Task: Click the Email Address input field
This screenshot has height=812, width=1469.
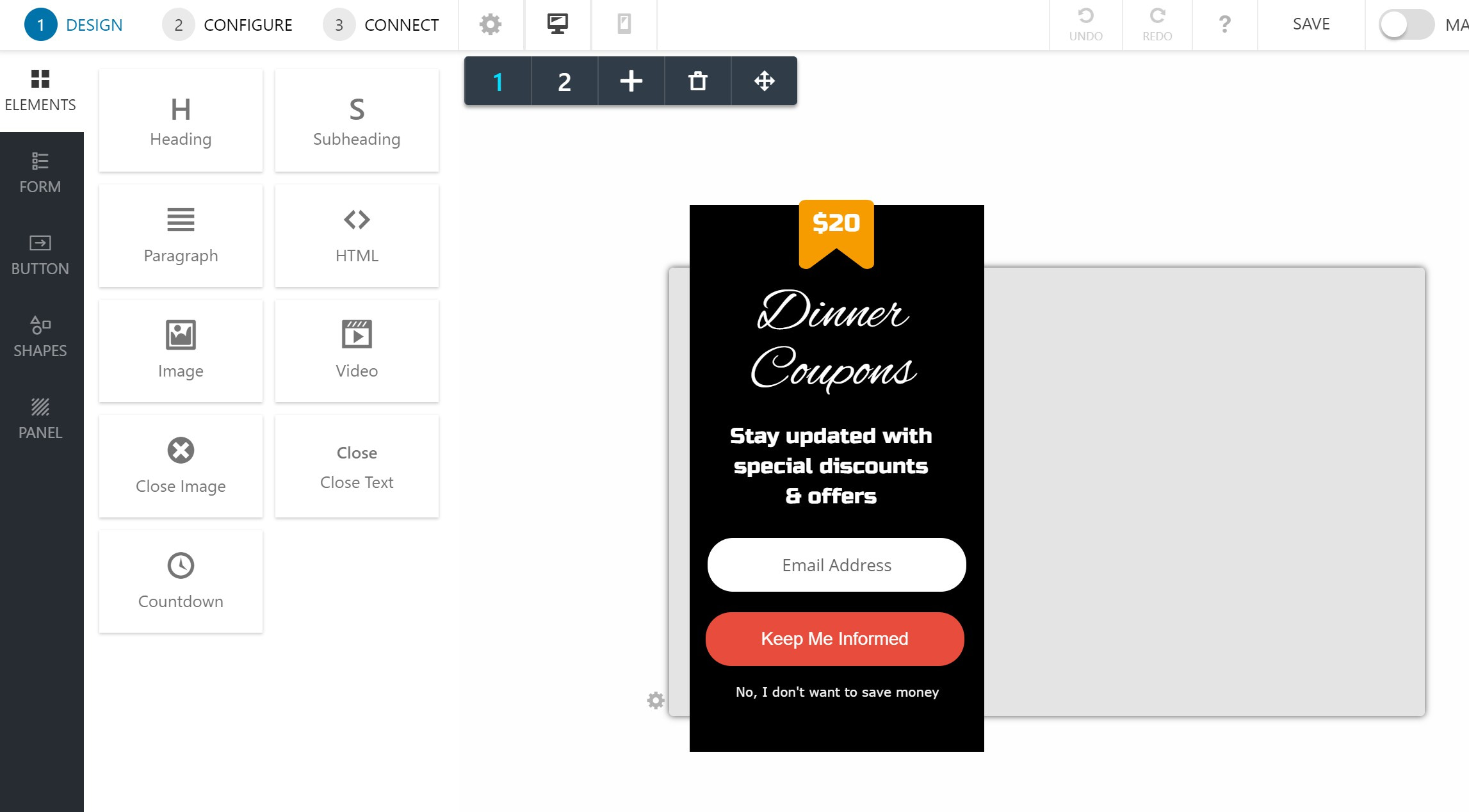Action: (836, 565)
